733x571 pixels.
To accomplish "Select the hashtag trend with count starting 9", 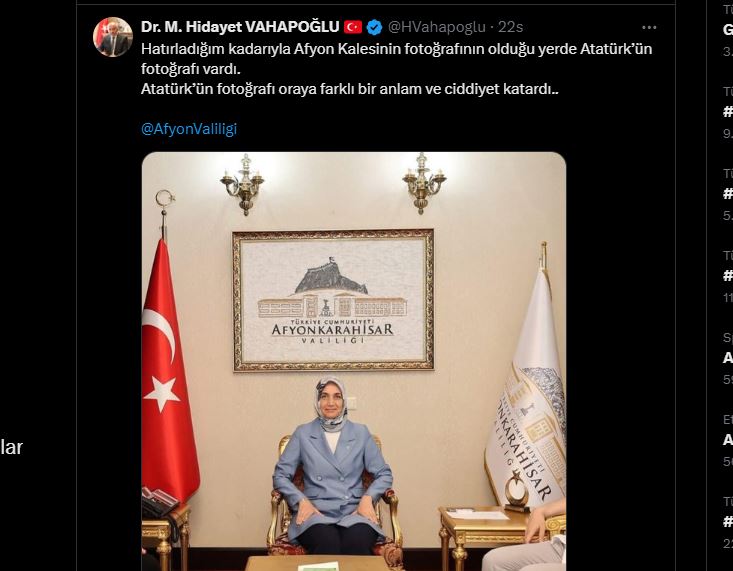I will (x=728, y=112).
